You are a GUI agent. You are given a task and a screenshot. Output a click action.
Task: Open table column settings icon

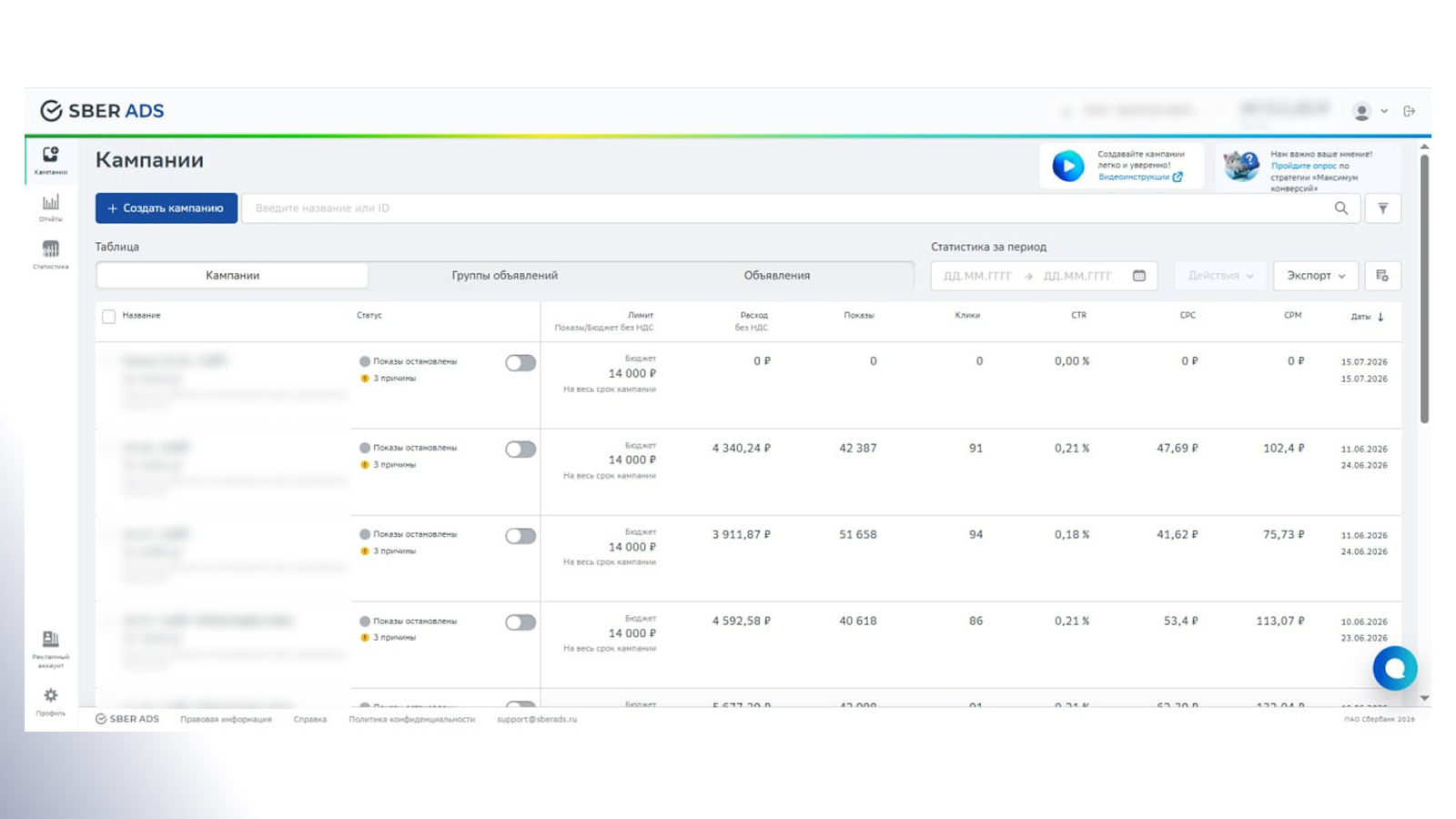tap(1382, 276)
